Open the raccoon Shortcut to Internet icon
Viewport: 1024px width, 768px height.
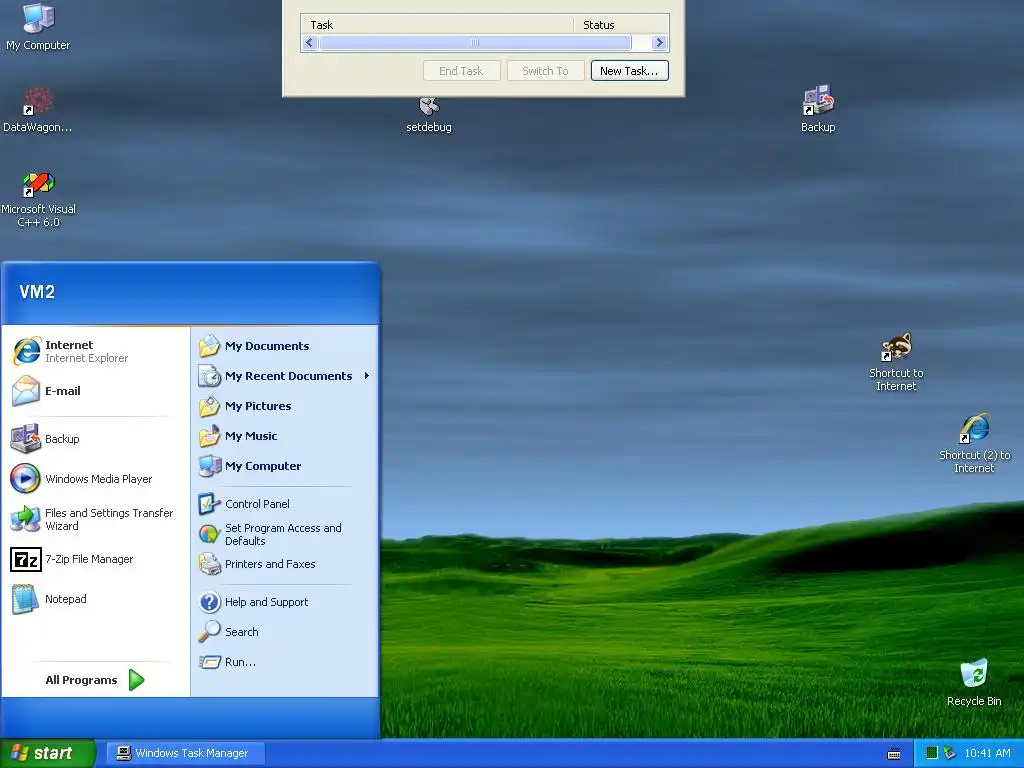pos(896,361)
